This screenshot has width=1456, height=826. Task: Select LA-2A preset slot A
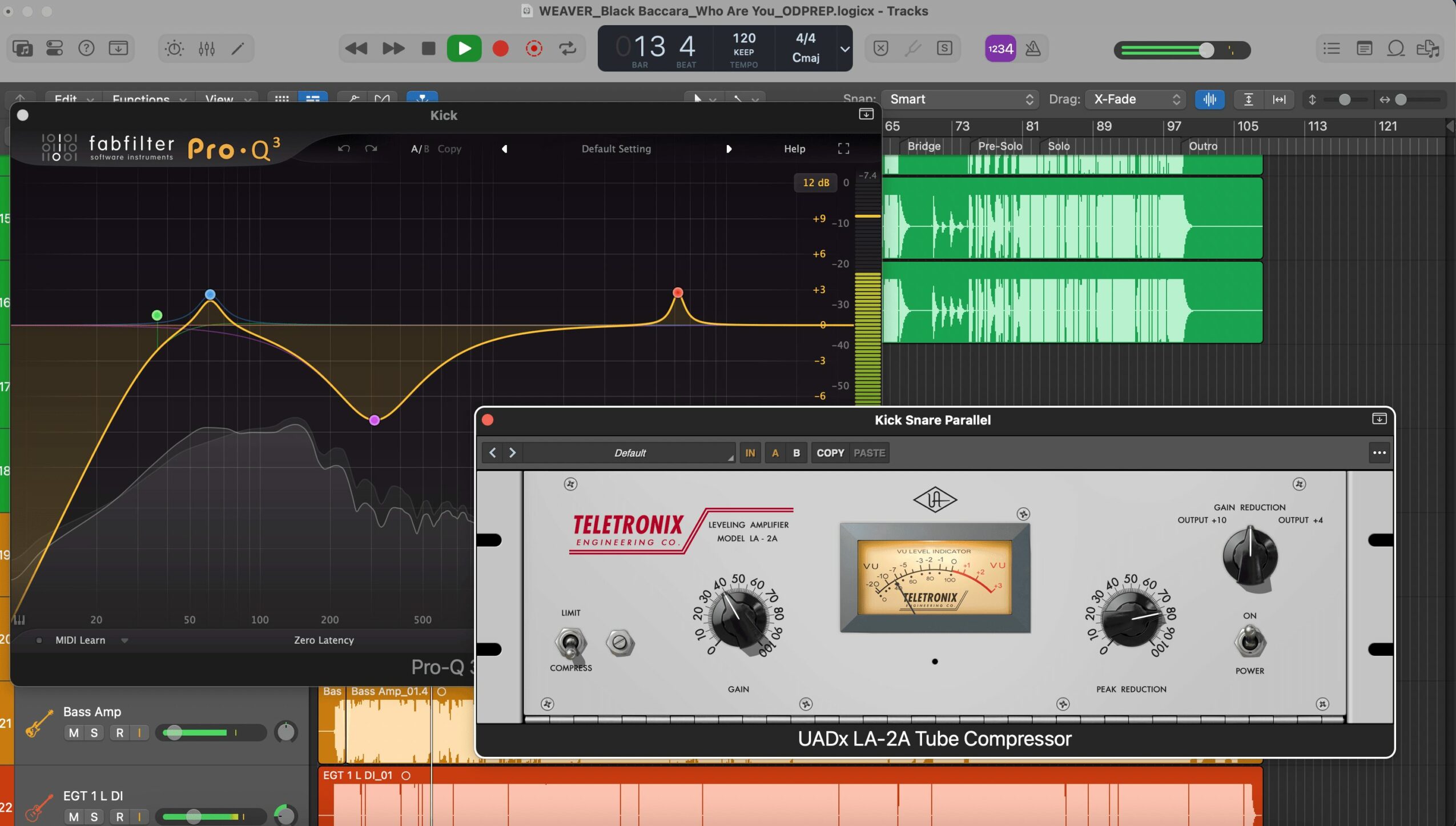pos(775,453)
